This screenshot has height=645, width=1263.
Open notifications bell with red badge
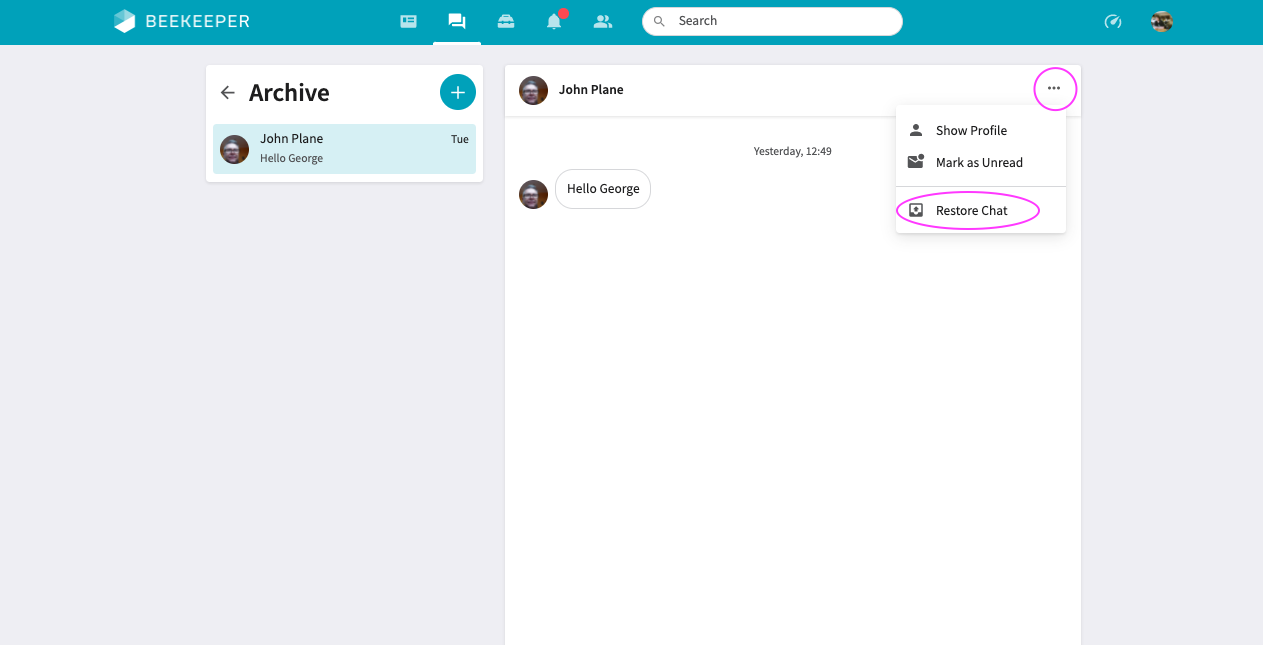(x=554, y=21)
